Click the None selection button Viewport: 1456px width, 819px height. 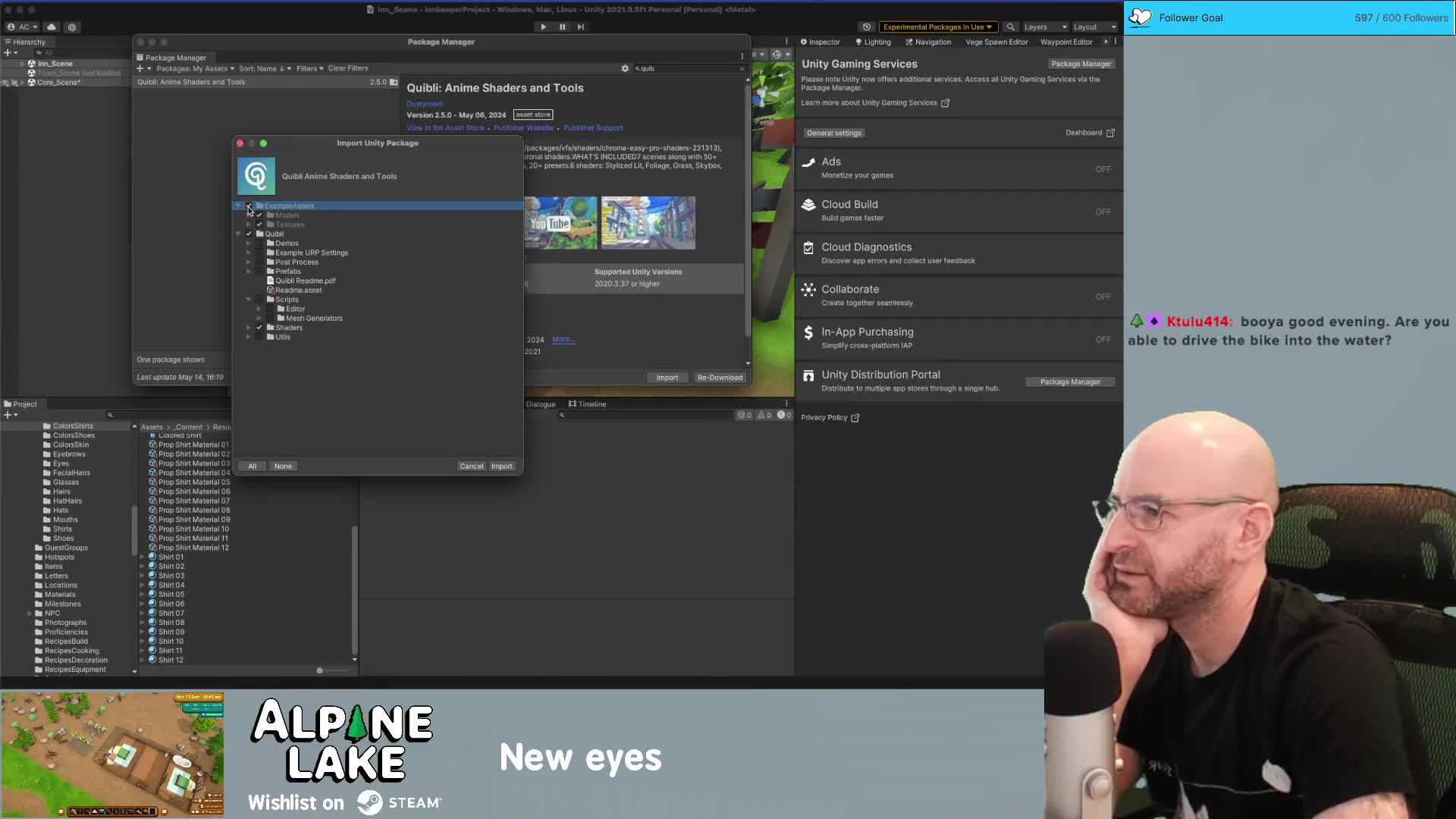[283, 466]
